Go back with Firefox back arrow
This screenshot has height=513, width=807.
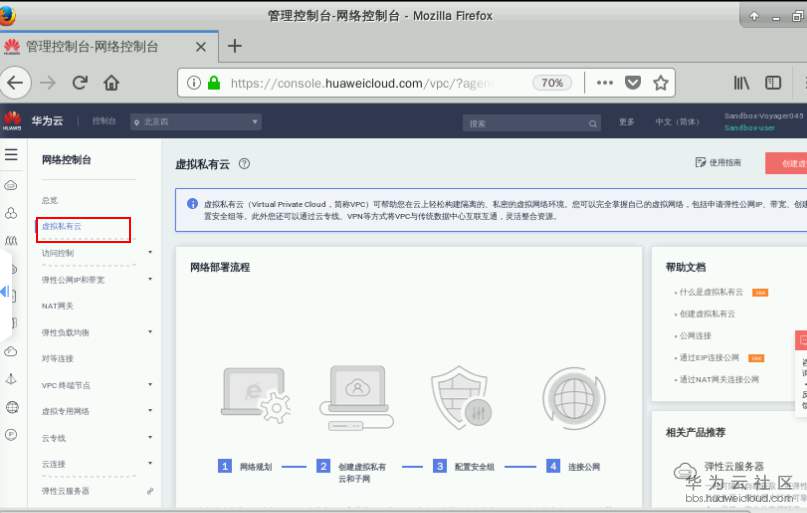[x=15, y=82]
